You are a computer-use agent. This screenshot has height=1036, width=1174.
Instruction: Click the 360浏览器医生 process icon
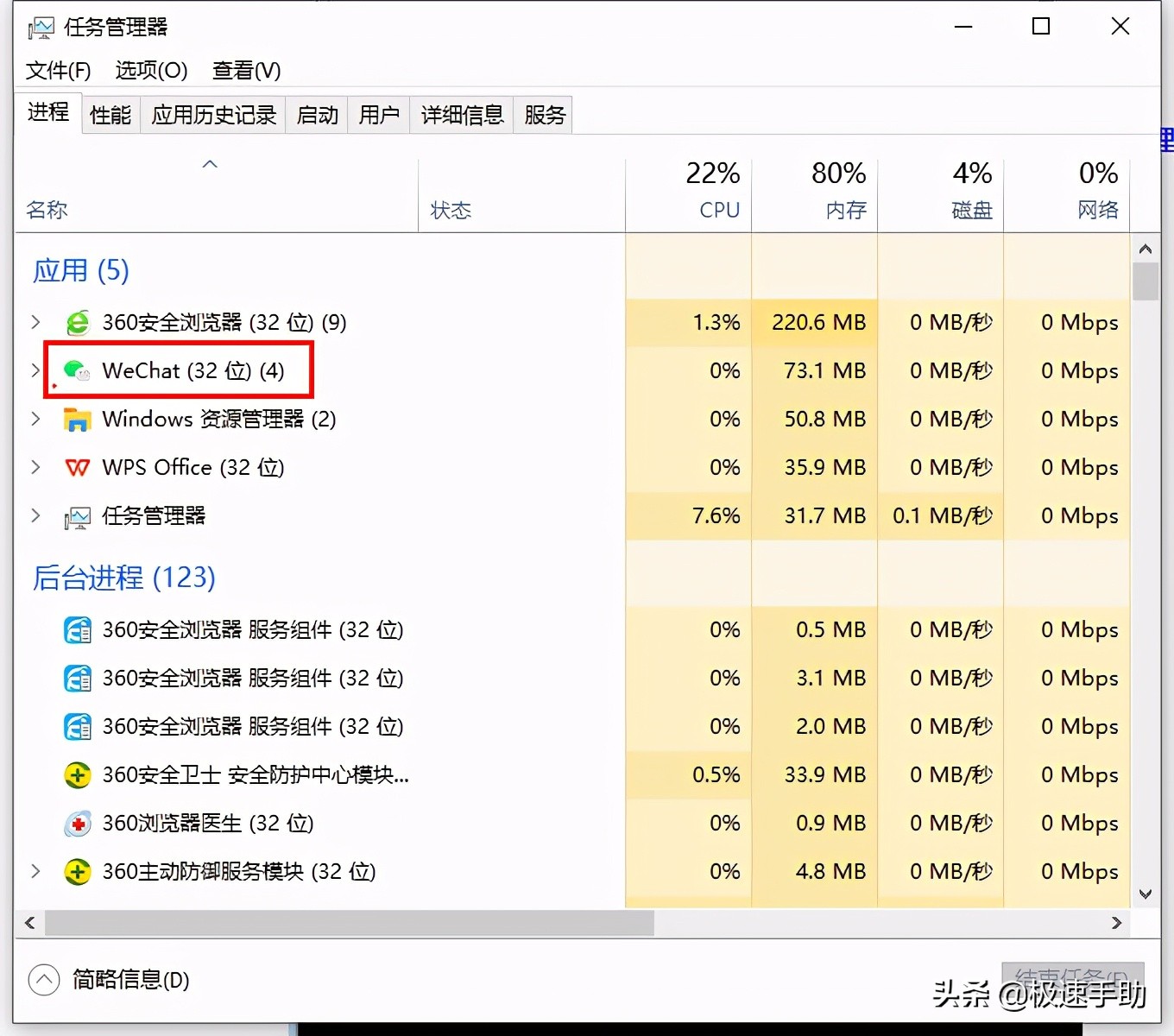point(78,824)
